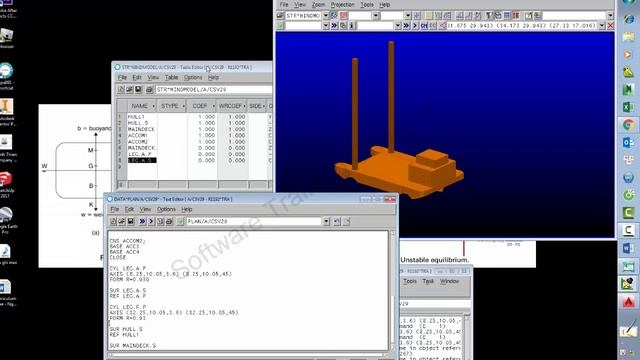The image size is (640, 360).
Task: Open COEF column header dropdown arrow
Action: click(213, 106)
